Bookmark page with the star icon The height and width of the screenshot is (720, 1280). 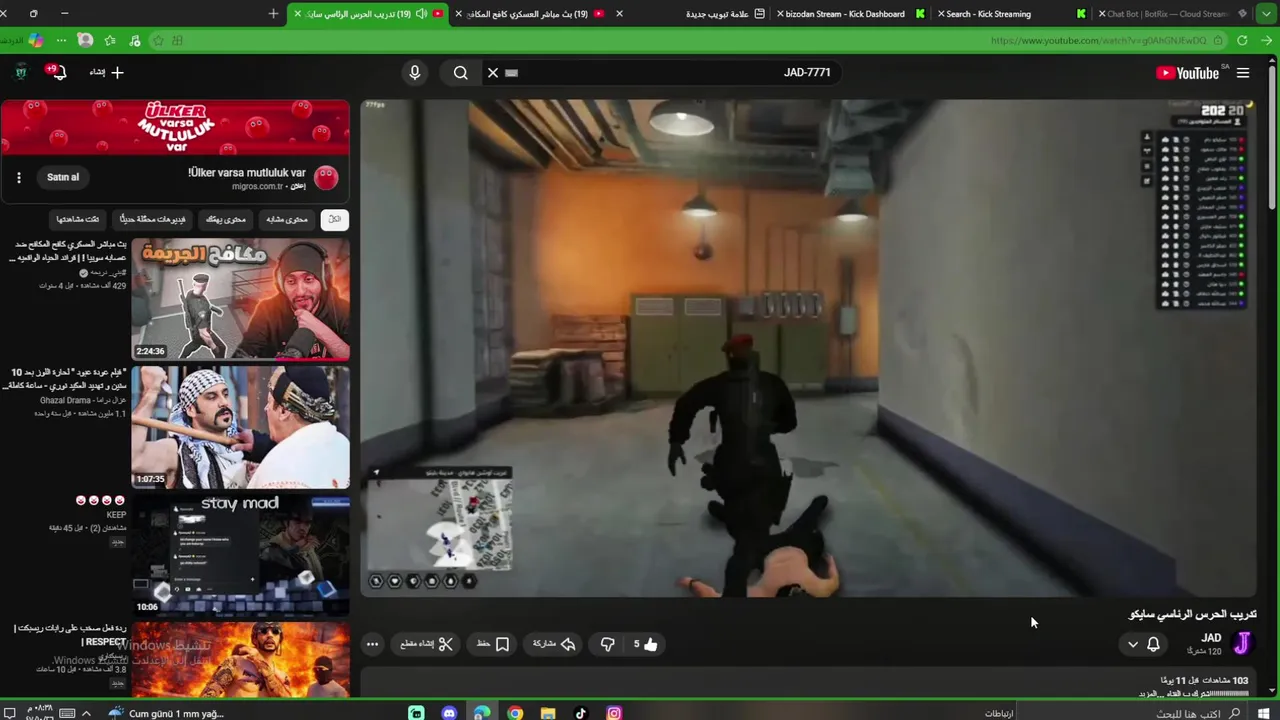tap(158, 41)
